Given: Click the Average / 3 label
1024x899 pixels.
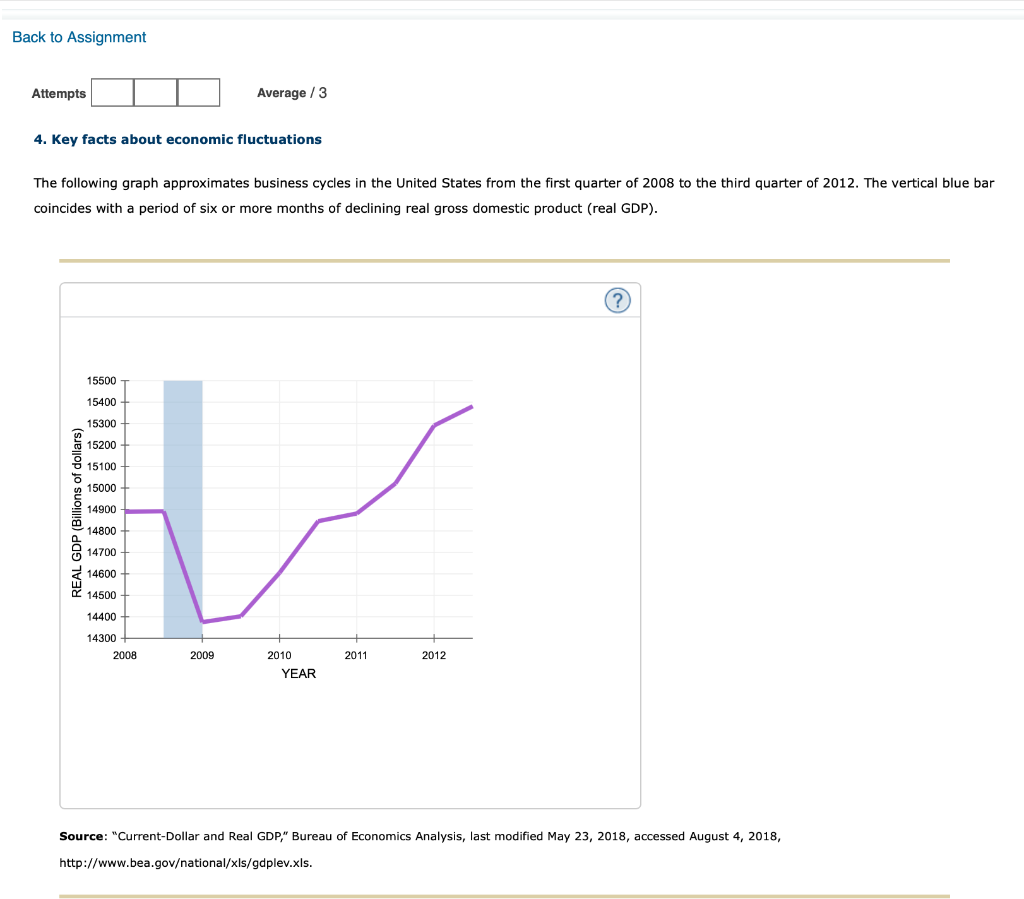Looking at the screenshot, I should [292, 92].
